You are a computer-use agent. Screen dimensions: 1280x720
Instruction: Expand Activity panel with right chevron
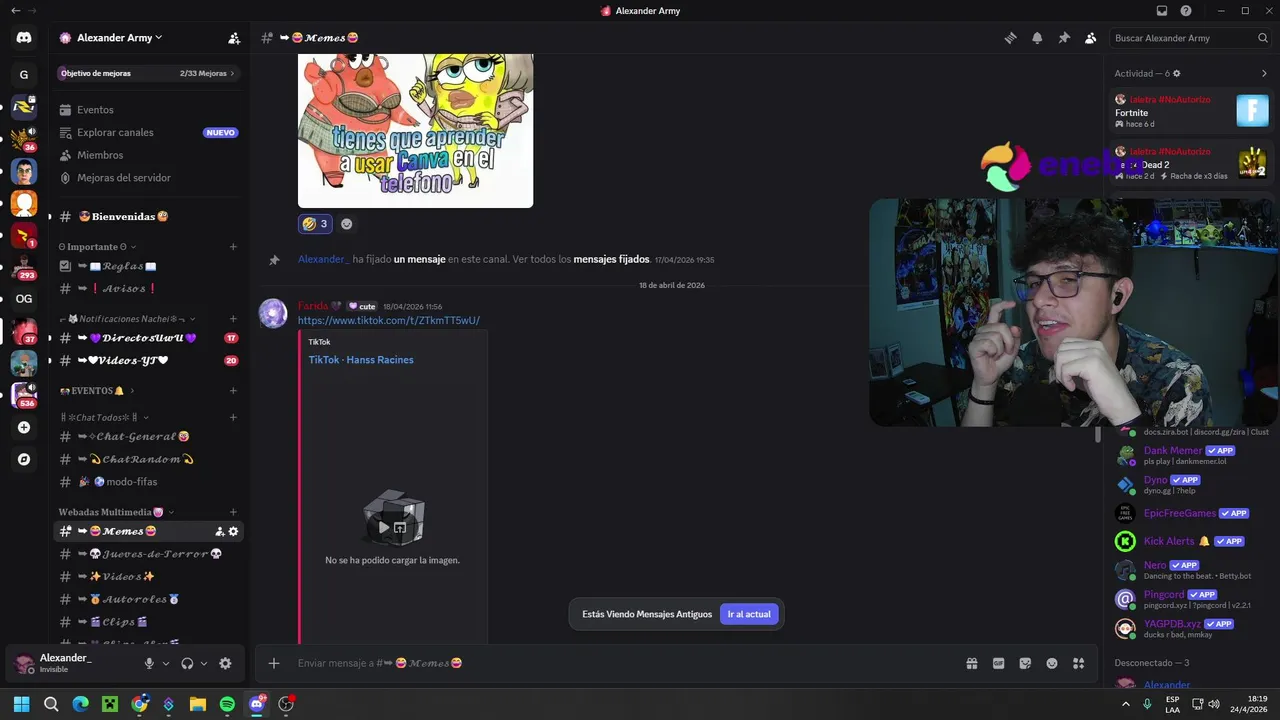(x=1264, y=73)
